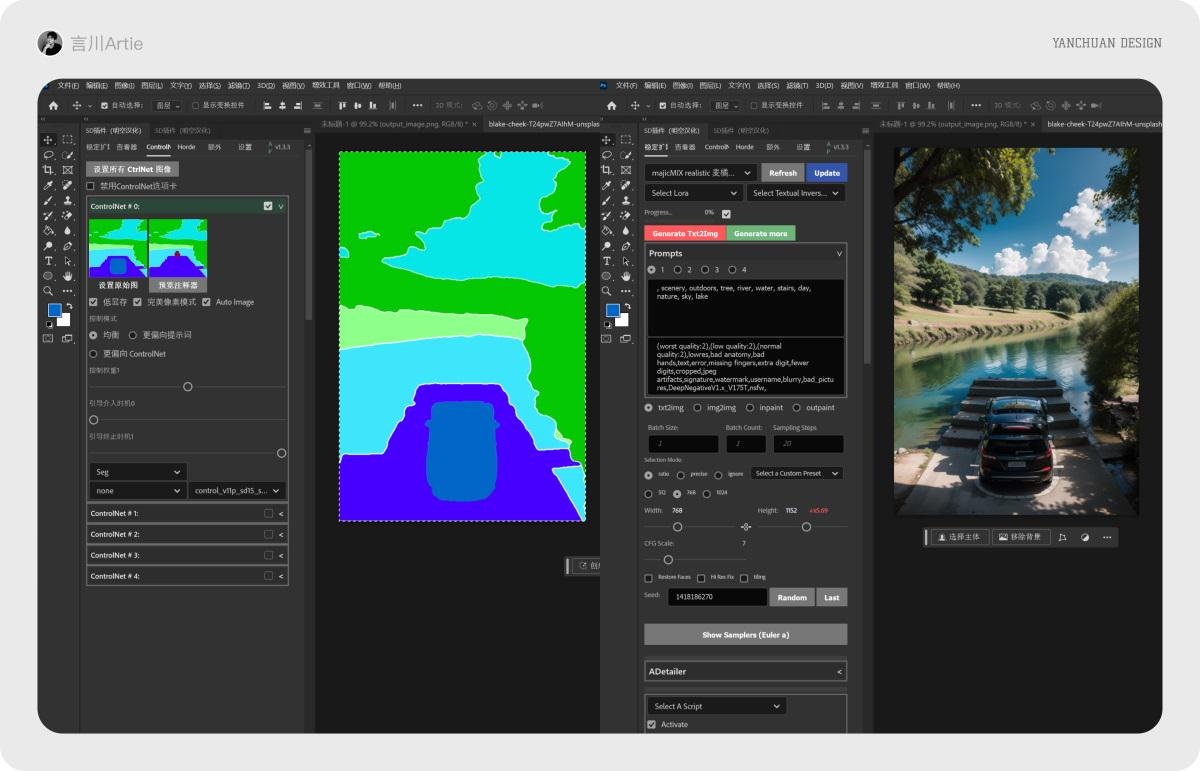Enable the Restore Faces checkbox
The height and width of the screenshot is (771, 1200).
(647, 578)
